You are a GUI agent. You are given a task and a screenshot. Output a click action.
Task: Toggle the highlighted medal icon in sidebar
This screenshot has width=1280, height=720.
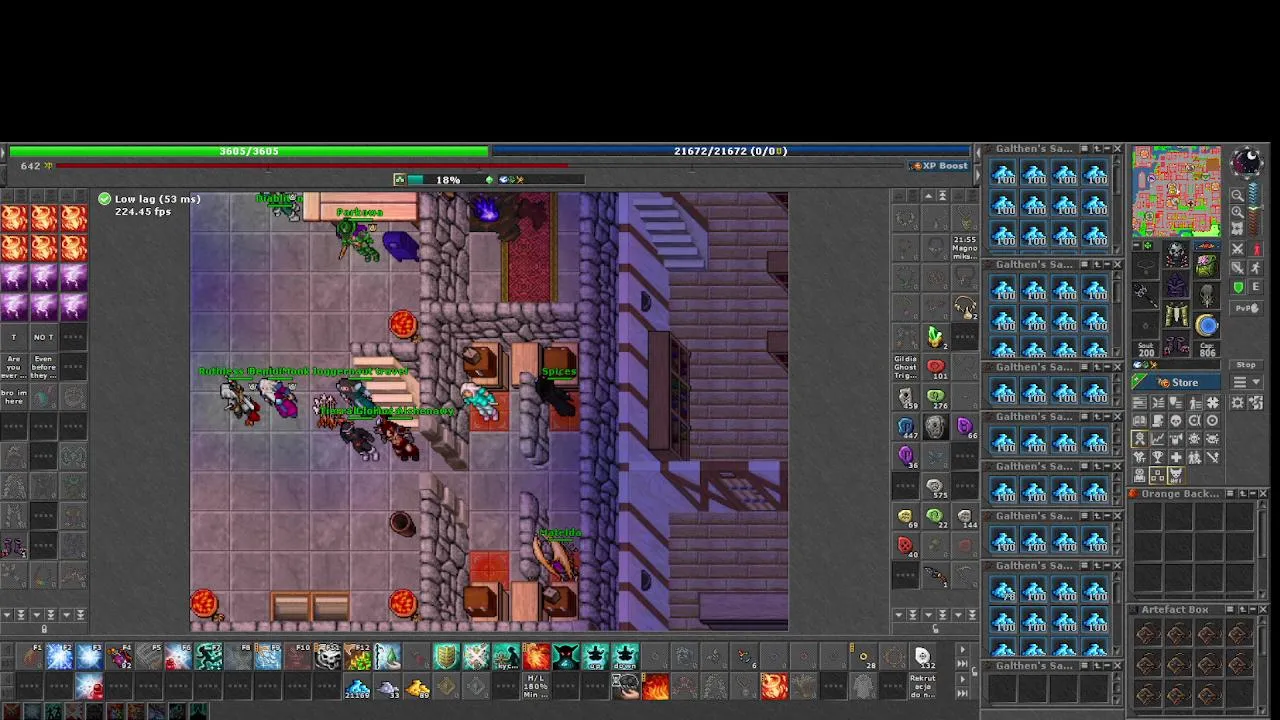[1139, 437]
